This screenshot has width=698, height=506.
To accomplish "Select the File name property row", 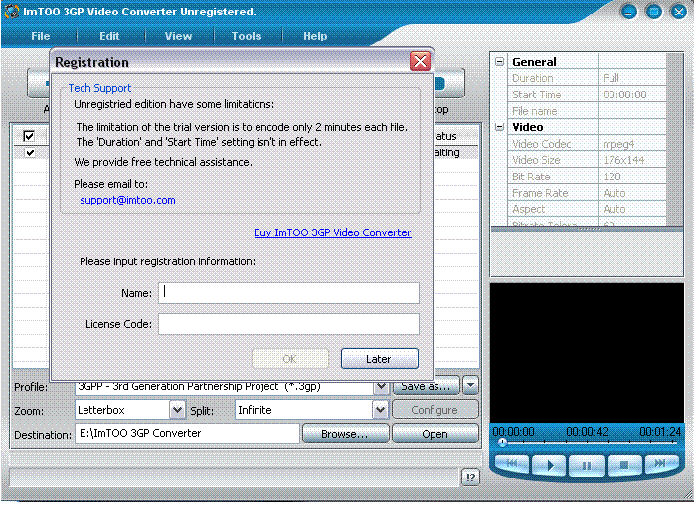I will [587, 111].
